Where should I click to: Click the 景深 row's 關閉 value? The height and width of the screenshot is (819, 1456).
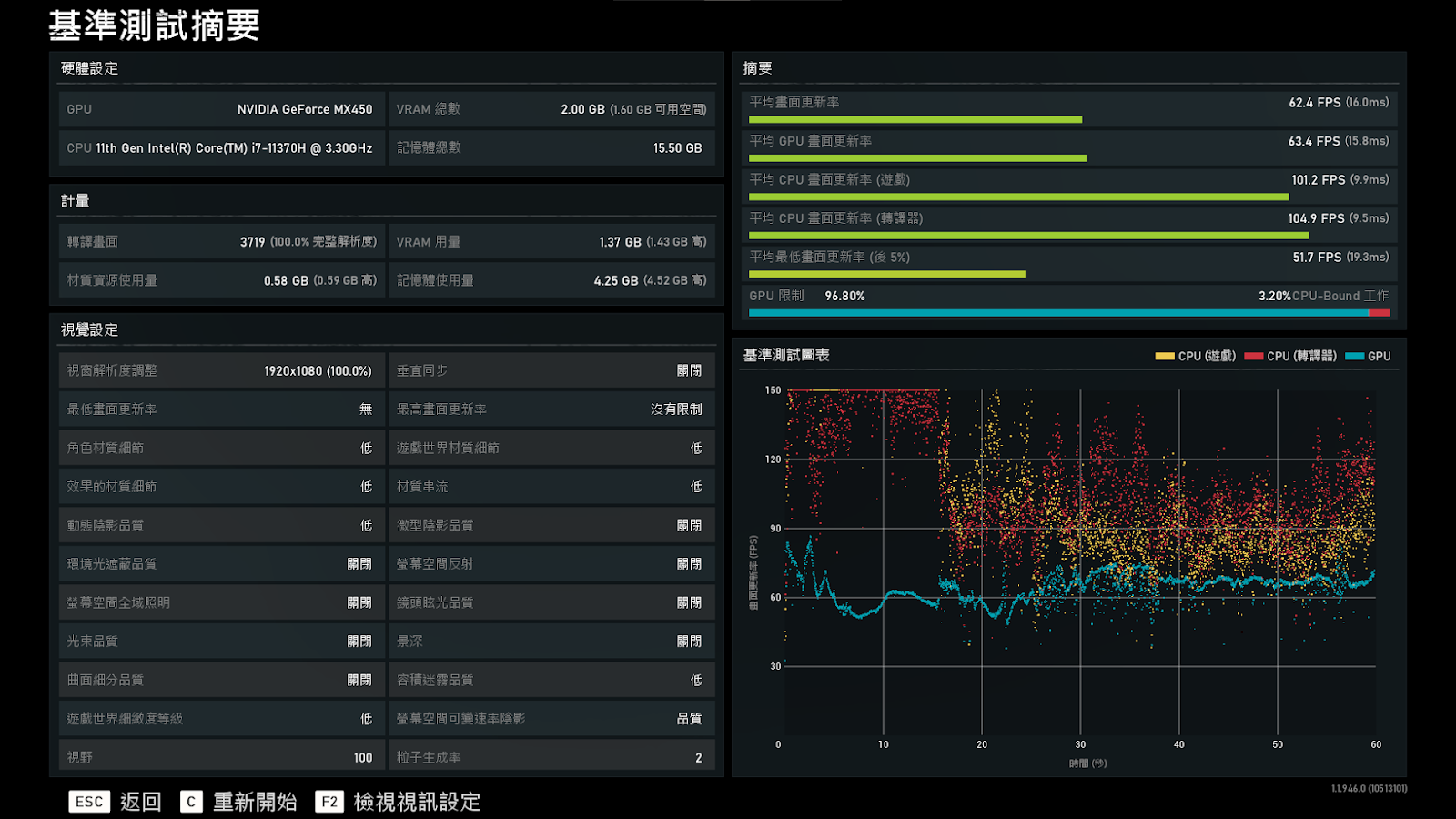[689, 642]
